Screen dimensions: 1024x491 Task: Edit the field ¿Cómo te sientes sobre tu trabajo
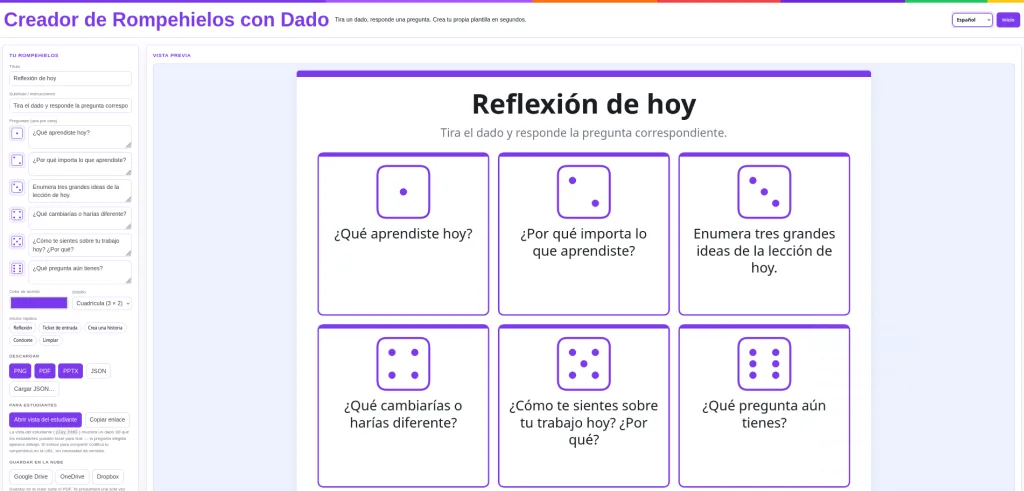[80, 245]
